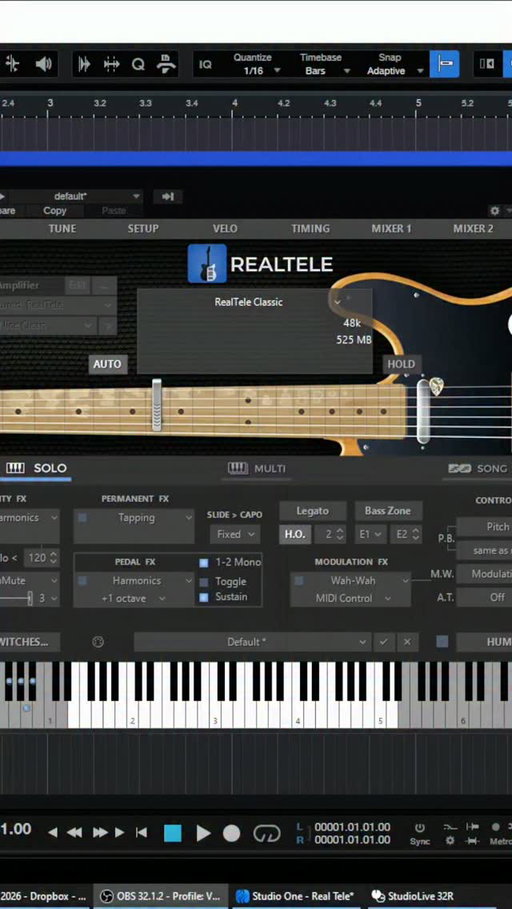Toggle the blue Snap to grid button
Screen dimensions: 512x909
click(x=444, y=64)
